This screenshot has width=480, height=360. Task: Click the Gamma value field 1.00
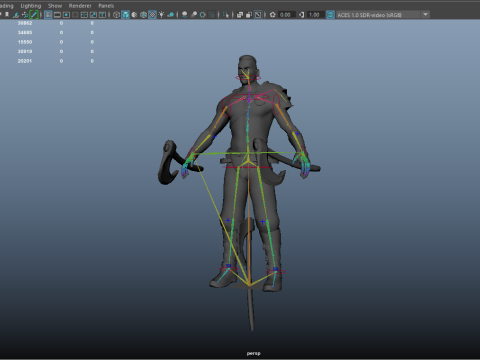click(314, 15)
